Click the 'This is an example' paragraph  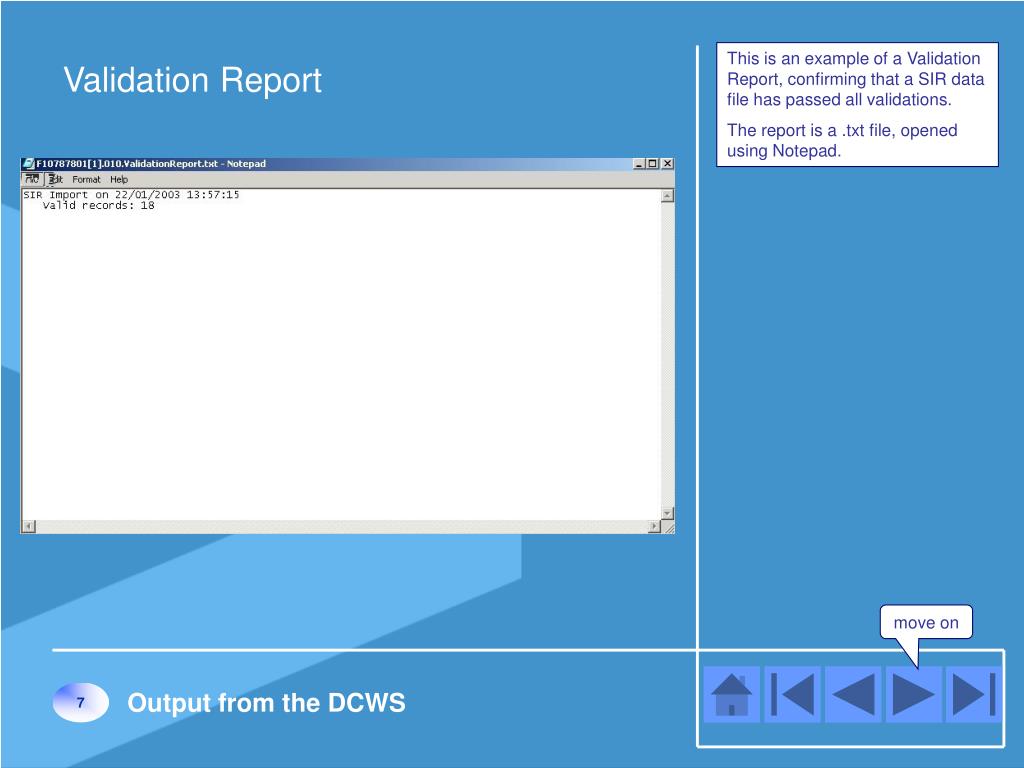855,79
